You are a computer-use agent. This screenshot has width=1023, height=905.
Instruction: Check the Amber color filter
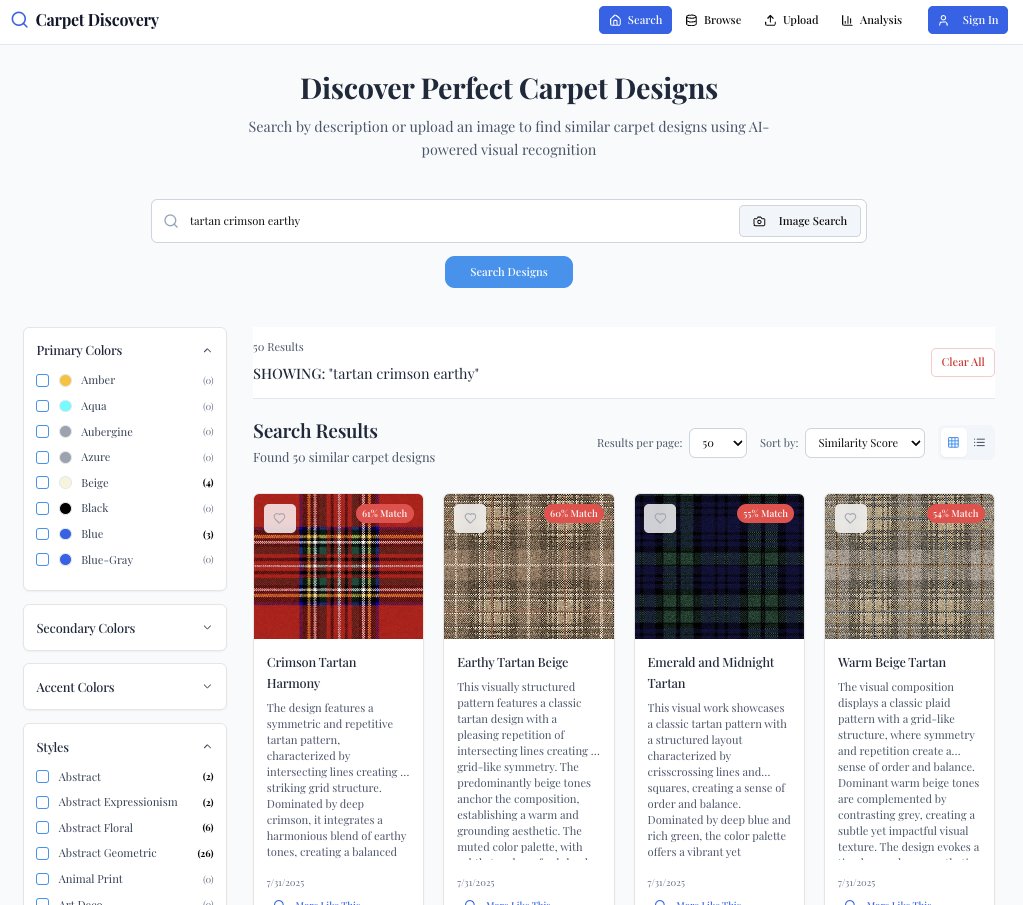point(42,380)
